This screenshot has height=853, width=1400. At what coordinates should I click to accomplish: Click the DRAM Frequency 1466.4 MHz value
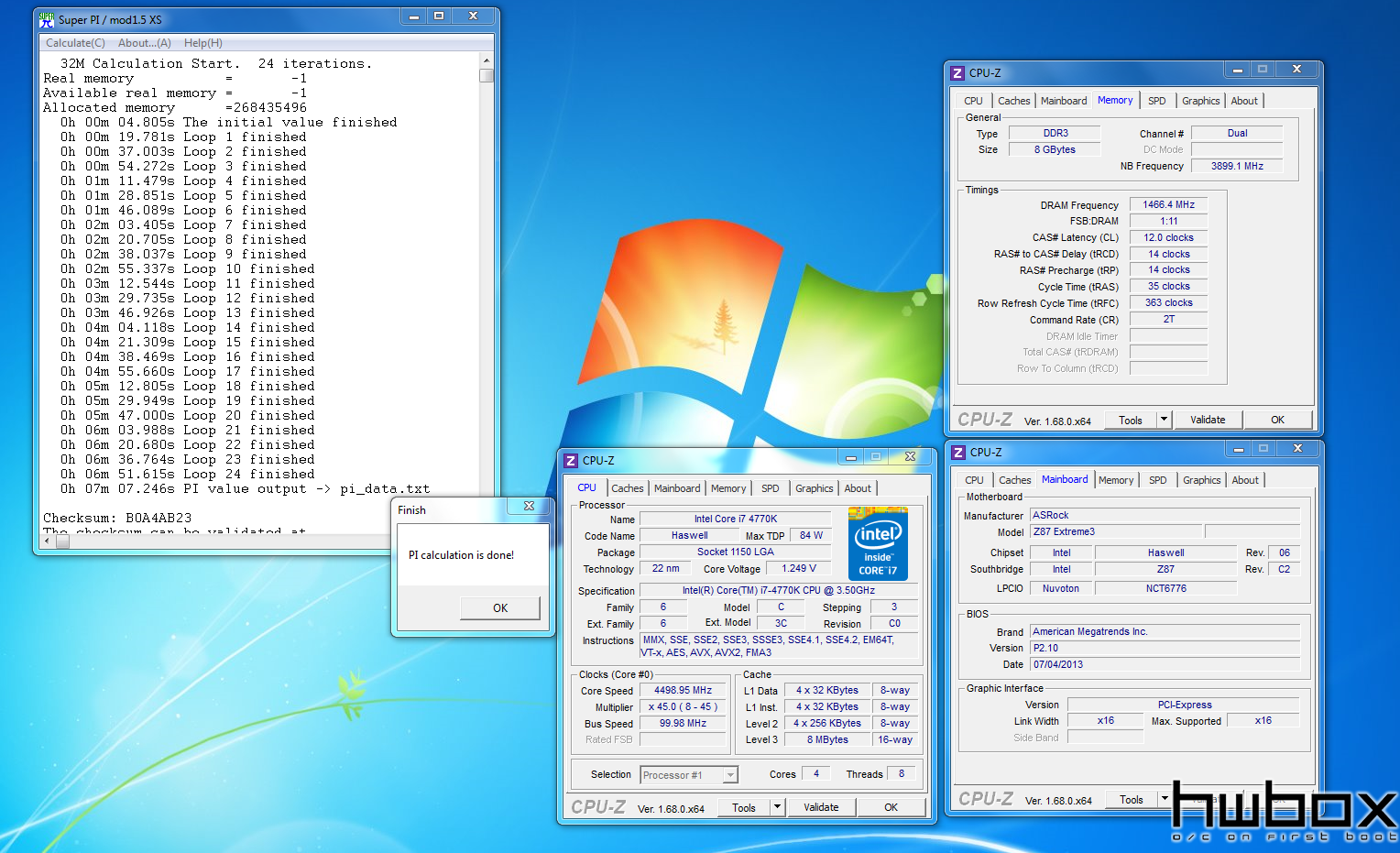[x=1168, y=205]
